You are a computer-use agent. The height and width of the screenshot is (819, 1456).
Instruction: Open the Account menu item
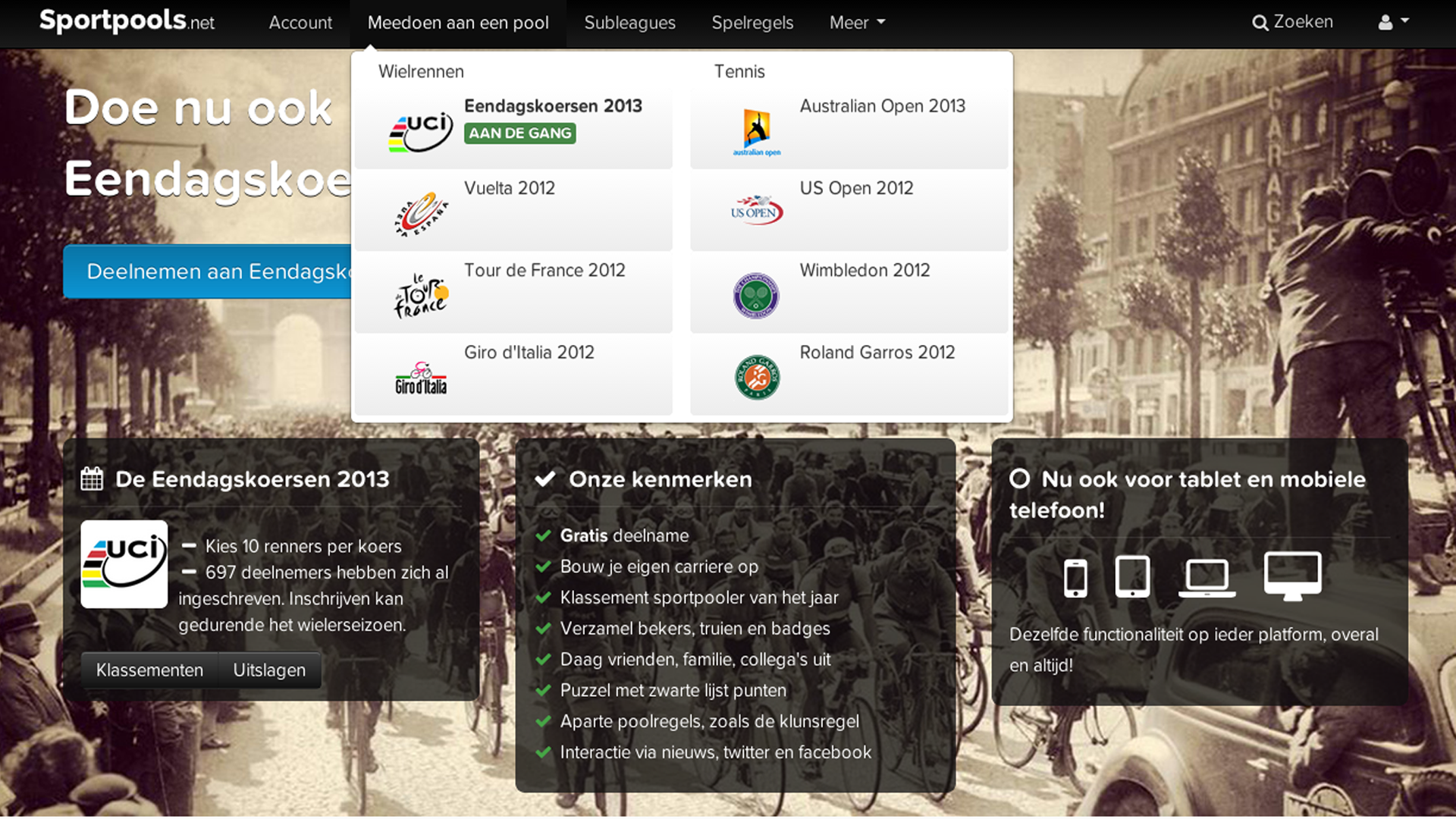tap(300, 23)
